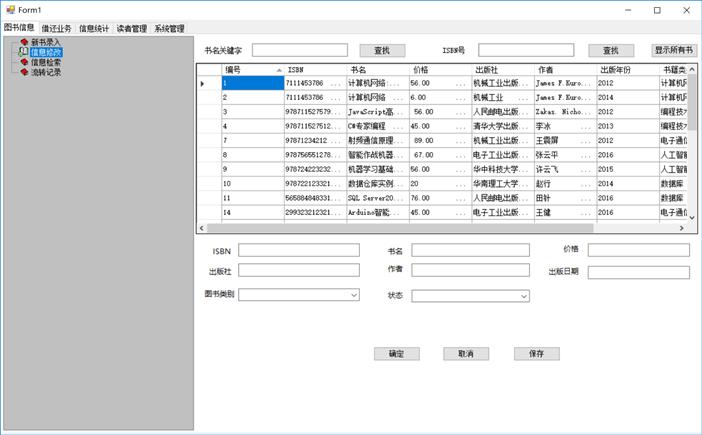Select the 系统管理 tab
The height and width of the screenshot is (435, 702).
[169, 29]
